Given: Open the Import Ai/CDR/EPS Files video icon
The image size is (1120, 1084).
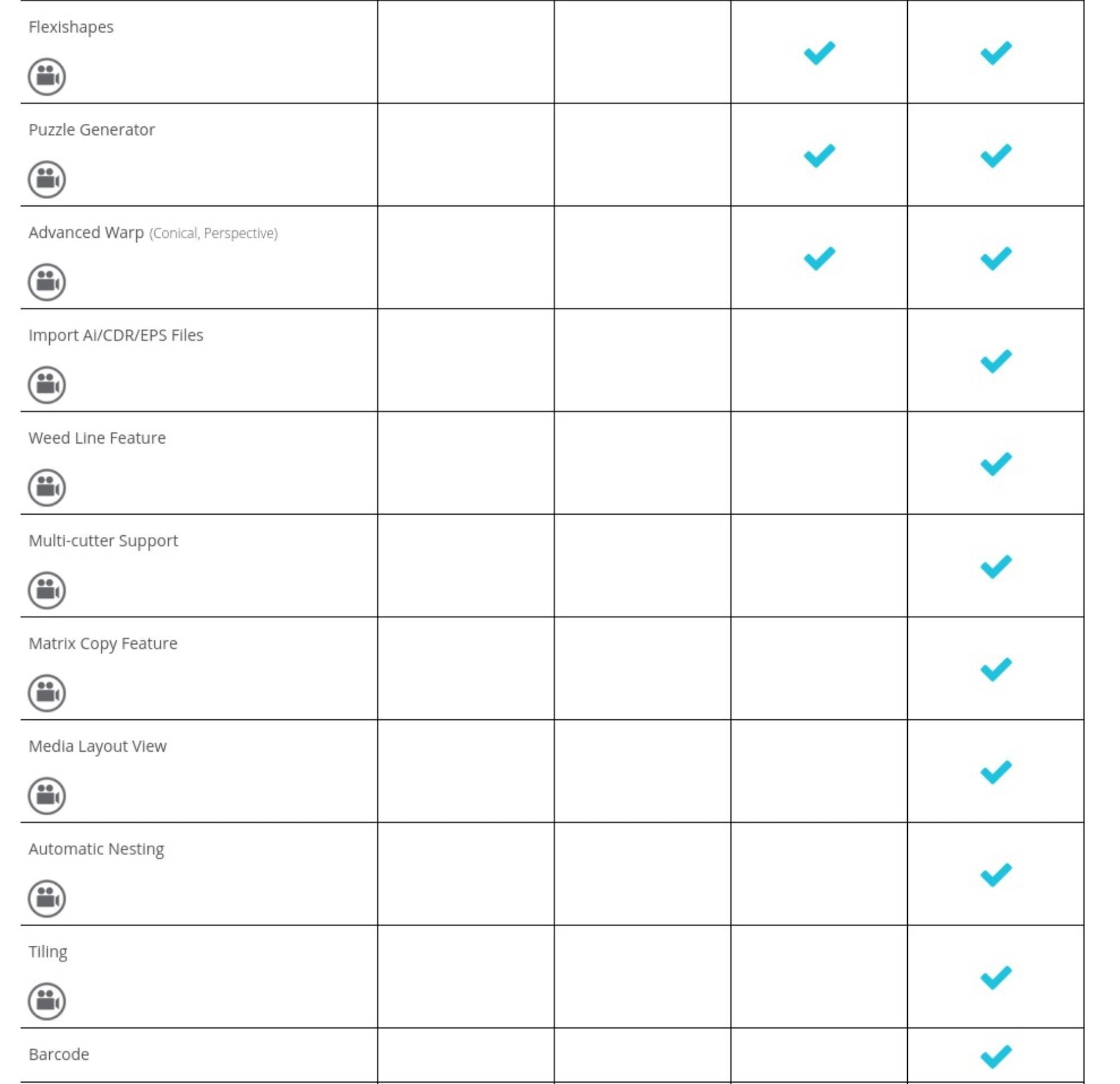Looking at the screenshot, I should [x=47, y=385].
